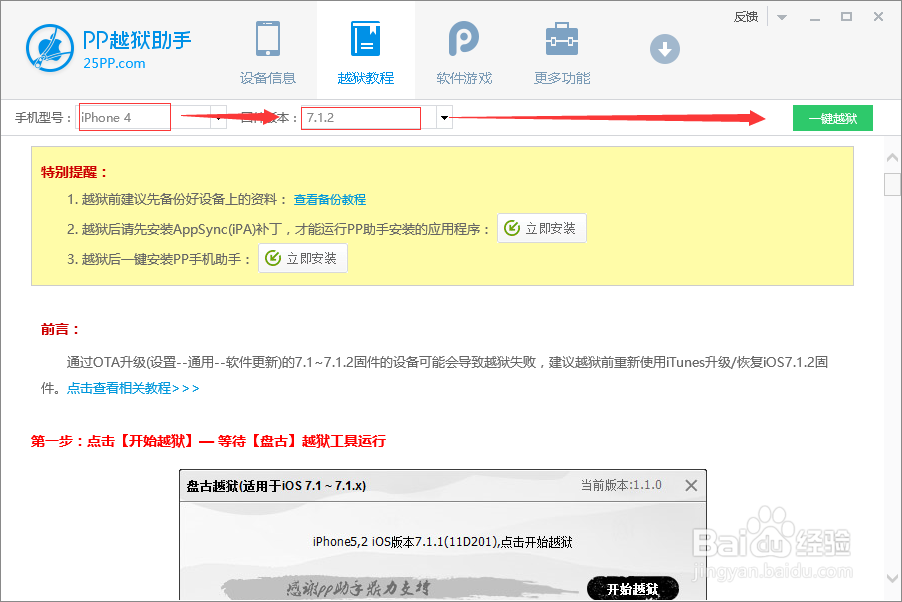
Task: Click 立即安装 for PP手机助手
Action: click(303, 258)
